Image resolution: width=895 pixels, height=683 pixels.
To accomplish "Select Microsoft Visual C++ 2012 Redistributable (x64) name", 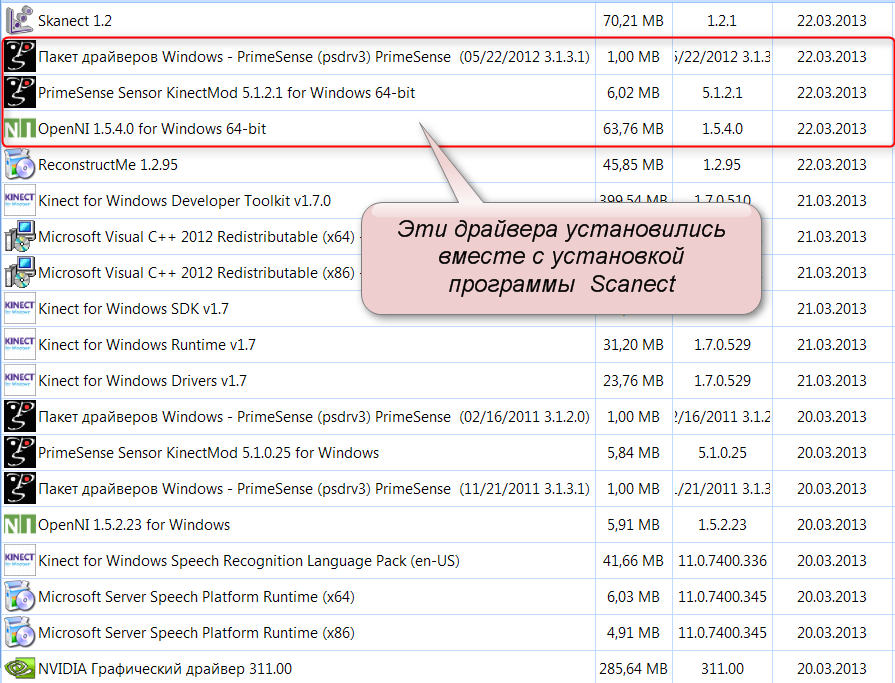I will click(196, 236).
